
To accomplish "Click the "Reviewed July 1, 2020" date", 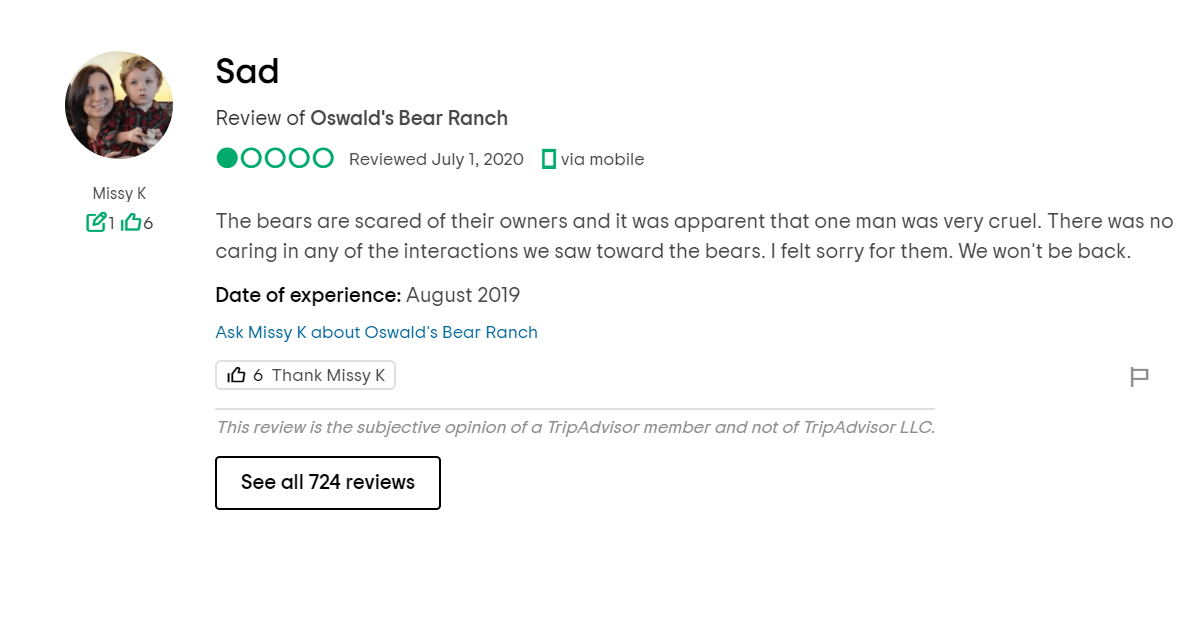I will point(436,159).
